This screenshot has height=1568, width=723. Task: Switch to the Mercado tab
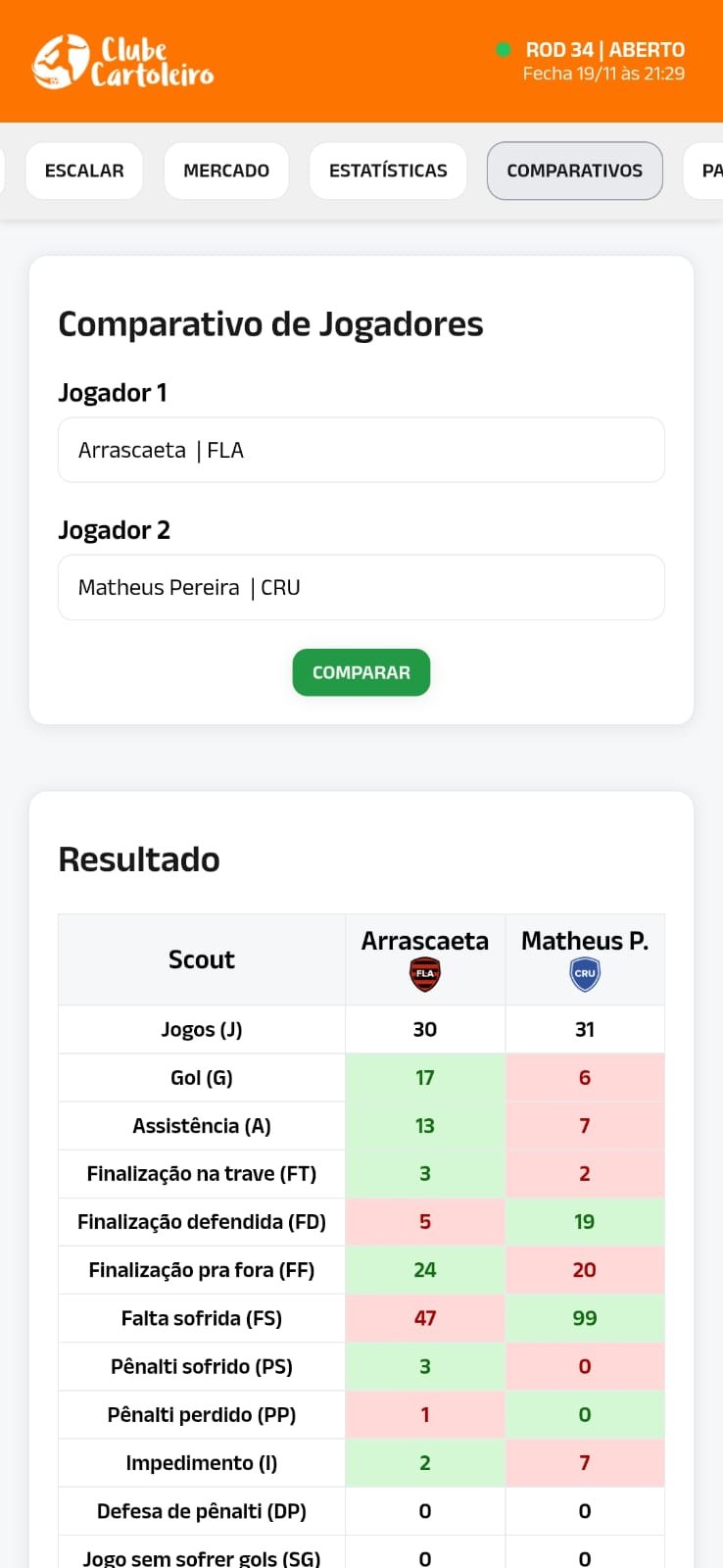(226, 171)
